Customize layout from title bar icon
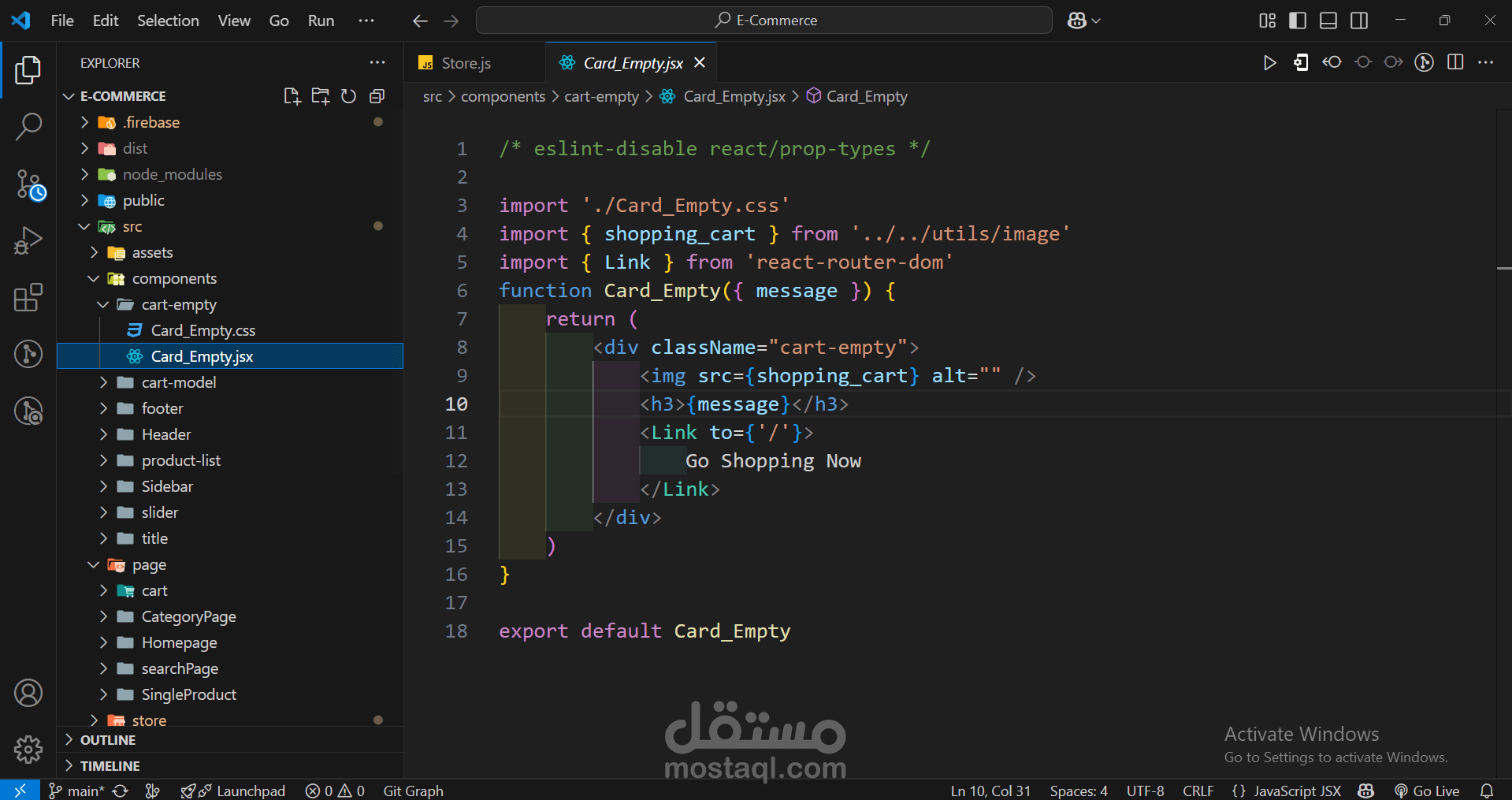Viewport: 1512px width, 800px height. click(x=1267, y=21)
